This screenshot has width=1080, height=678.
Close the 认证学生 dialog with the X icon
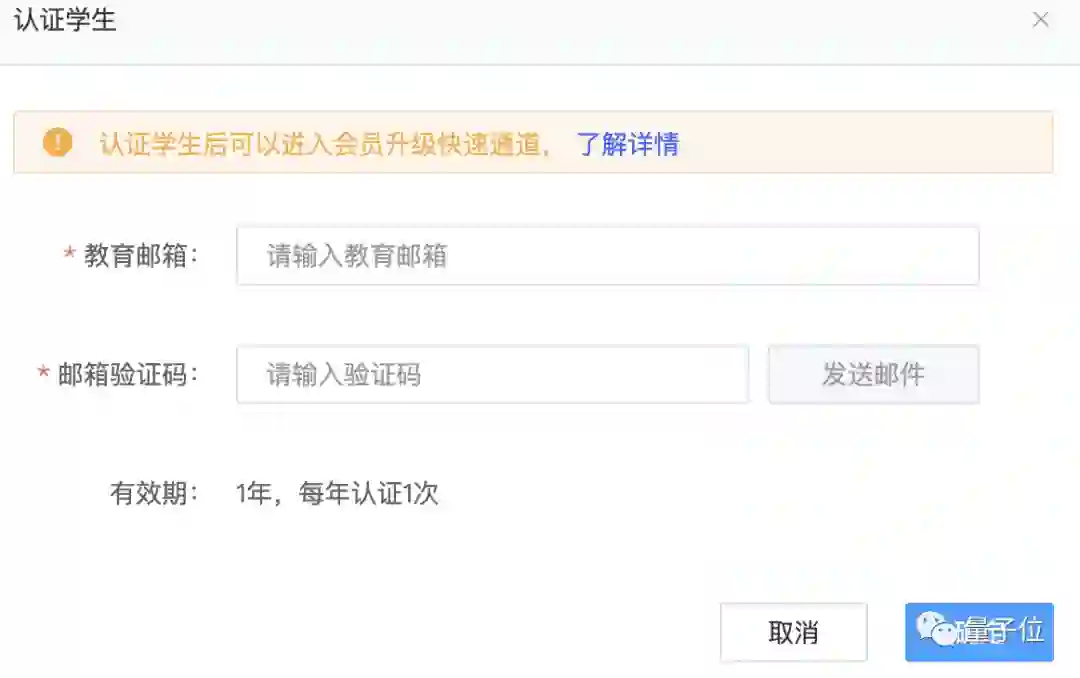point(1040,20)
